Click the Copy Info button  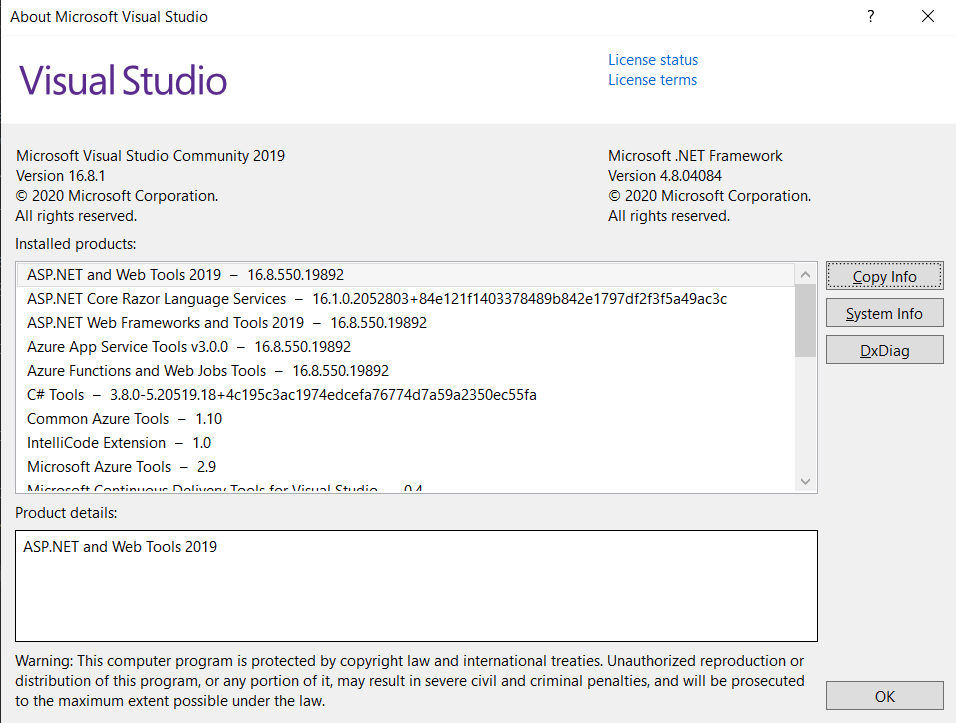(884, 276)
